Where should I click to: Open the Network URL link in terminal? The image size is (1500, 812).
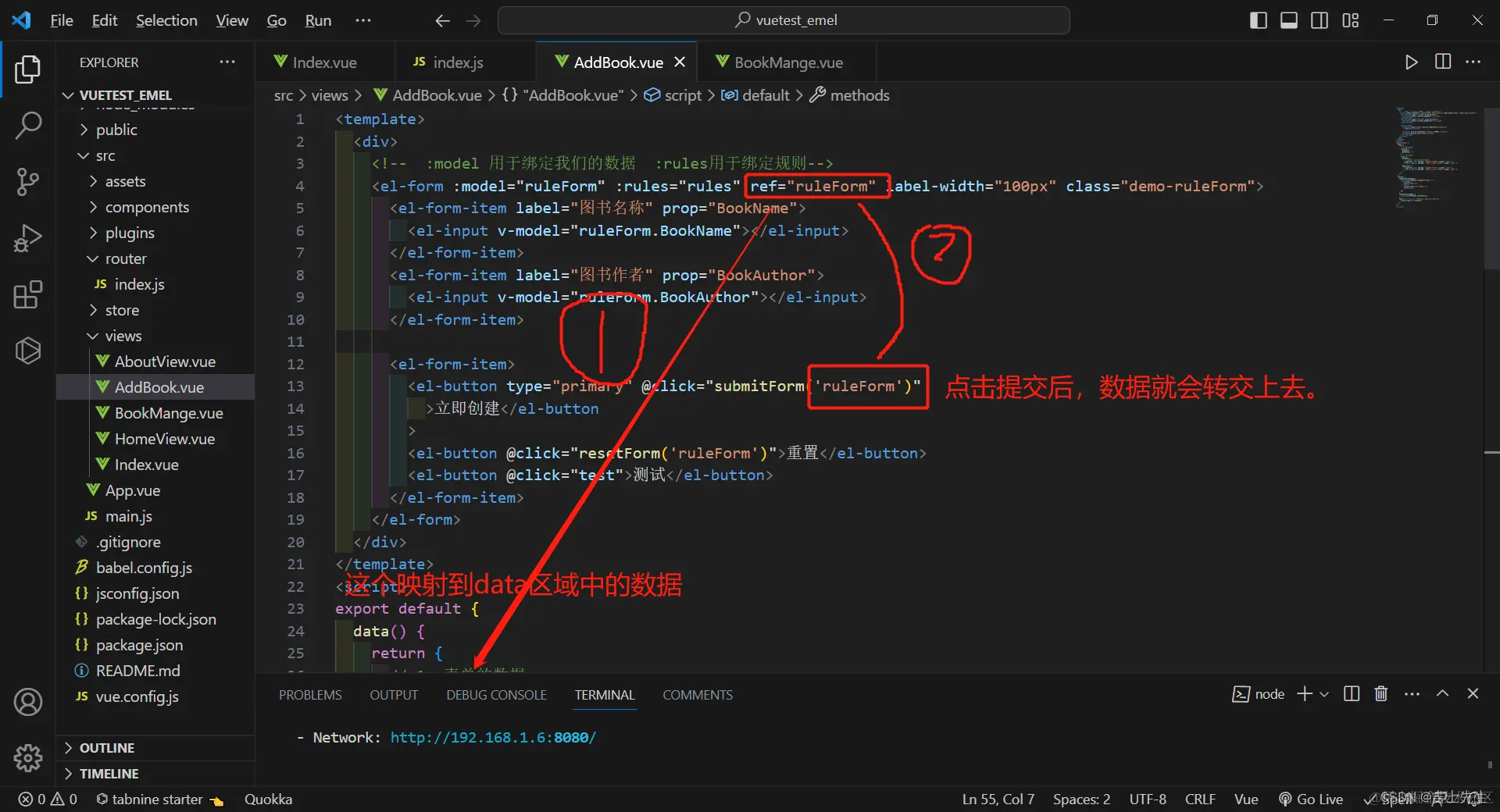tap(493, 738)
